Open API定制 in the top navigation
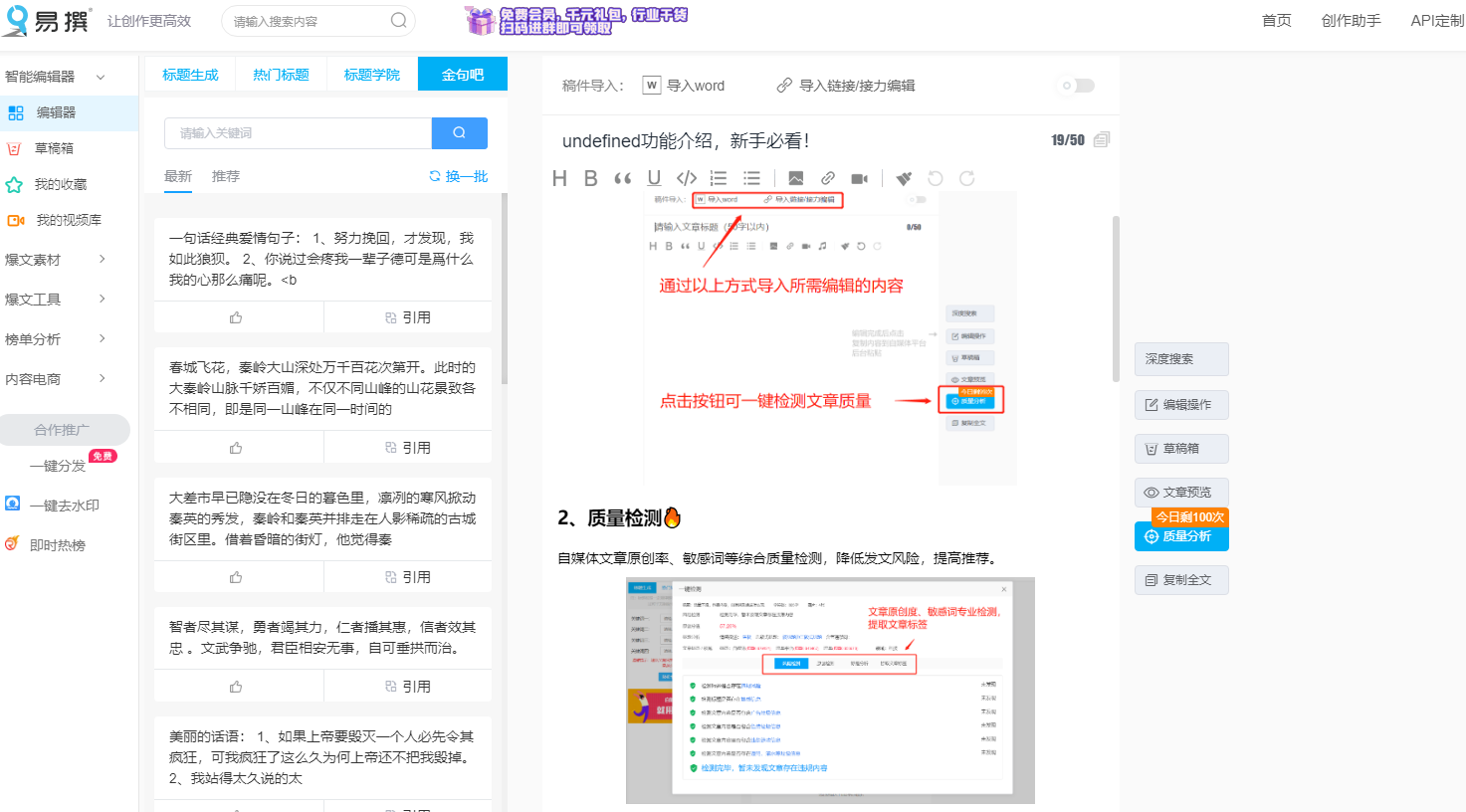Screen dimensions: 1466x812 (1437, 20)
